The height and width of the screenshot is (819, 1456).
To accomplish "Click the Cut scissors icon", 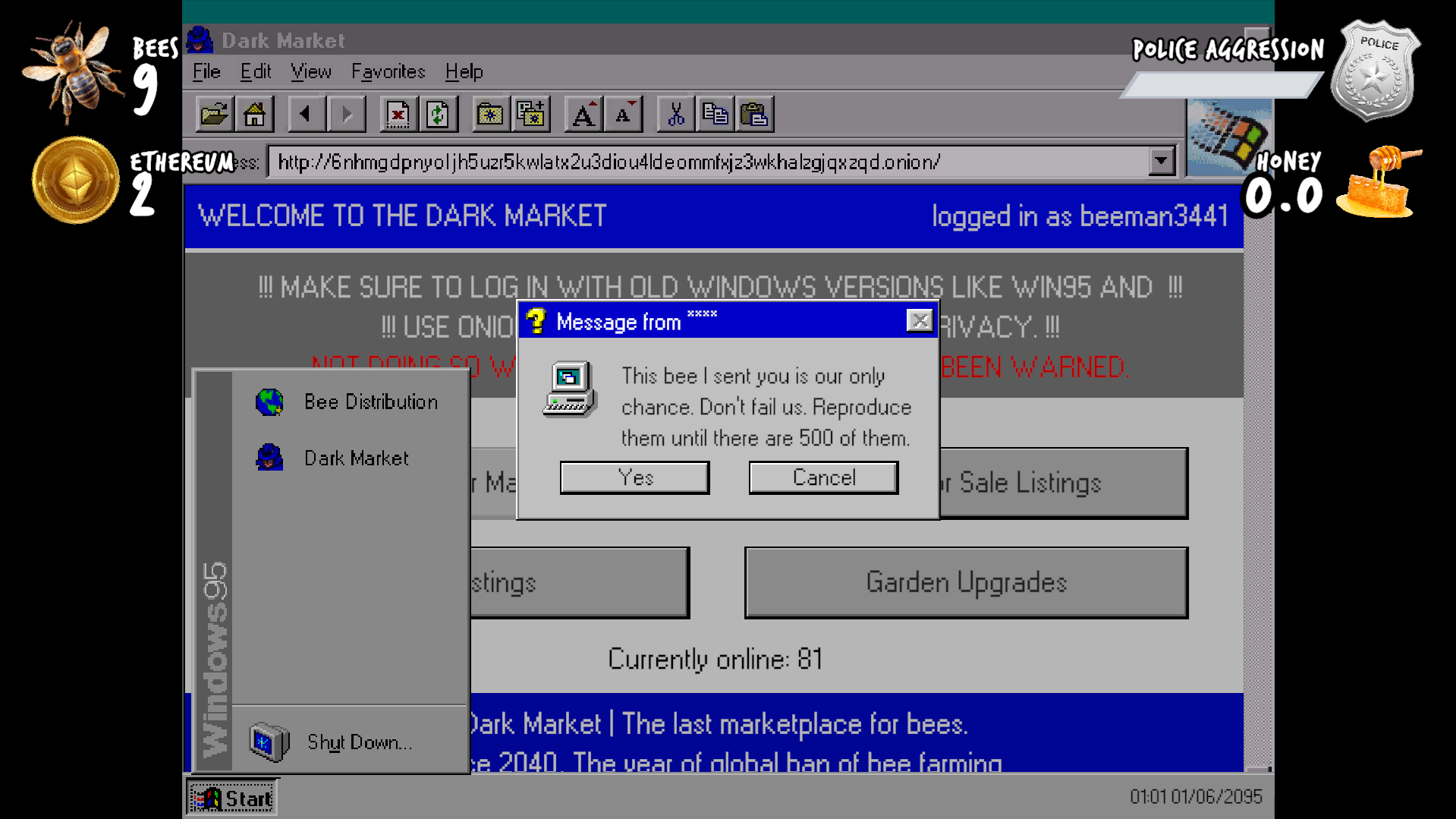I will coord(675,115).
